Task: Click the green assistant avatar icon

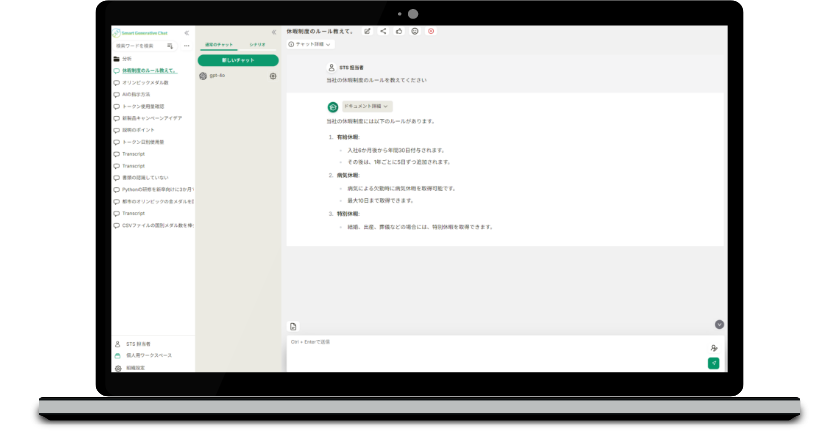Action: click(333, 107)
